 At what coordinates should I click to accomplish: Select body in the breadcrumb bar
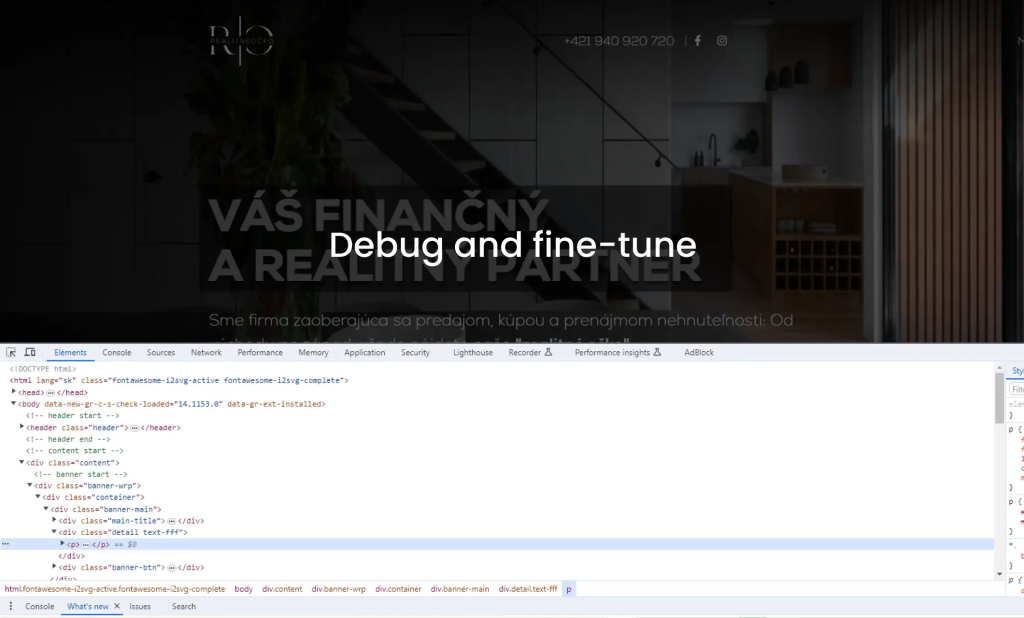(x=243, y=589)
